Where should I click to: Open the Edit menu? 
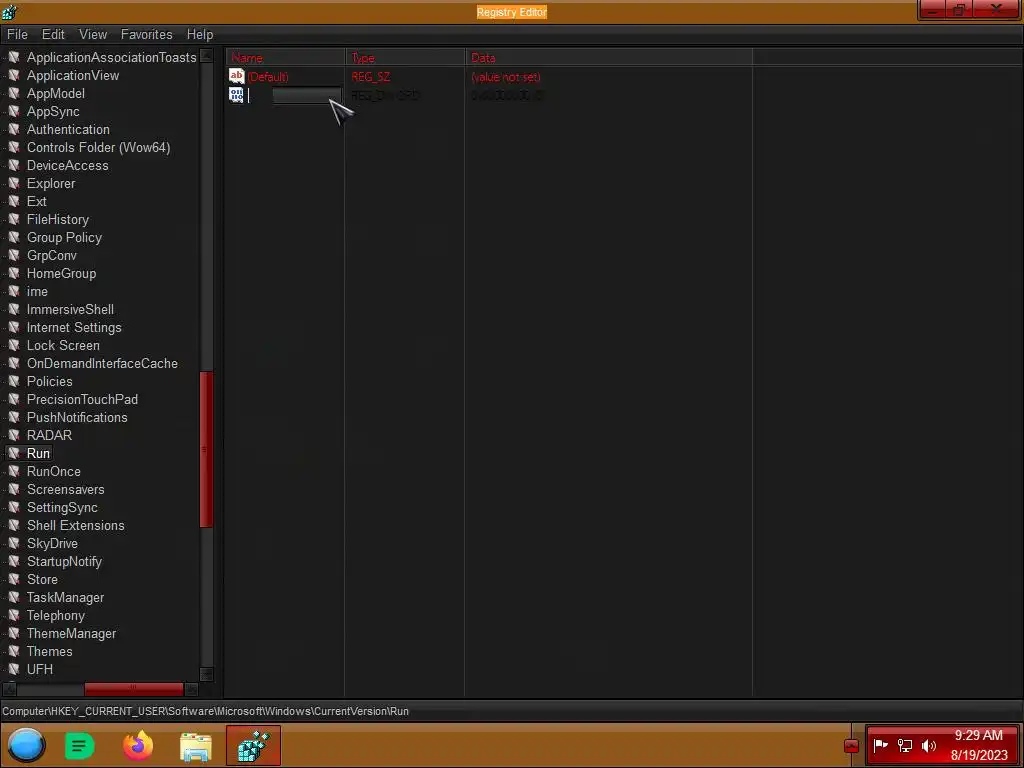coord(53,35)
